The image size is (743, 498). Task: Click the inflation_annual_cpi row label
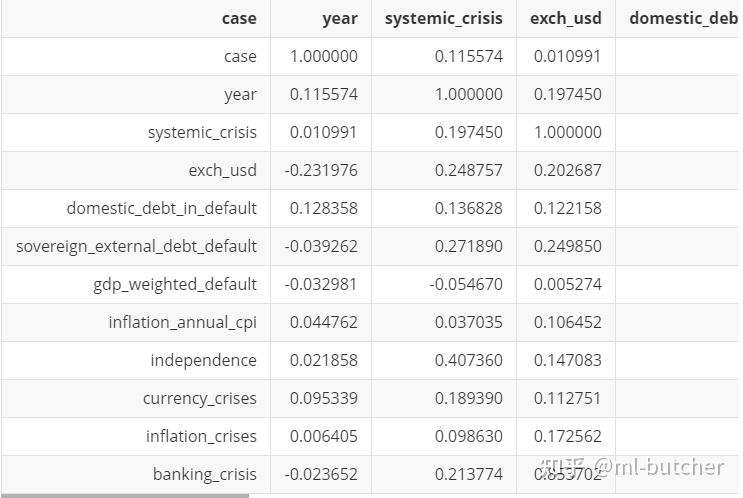click(183, 322)
